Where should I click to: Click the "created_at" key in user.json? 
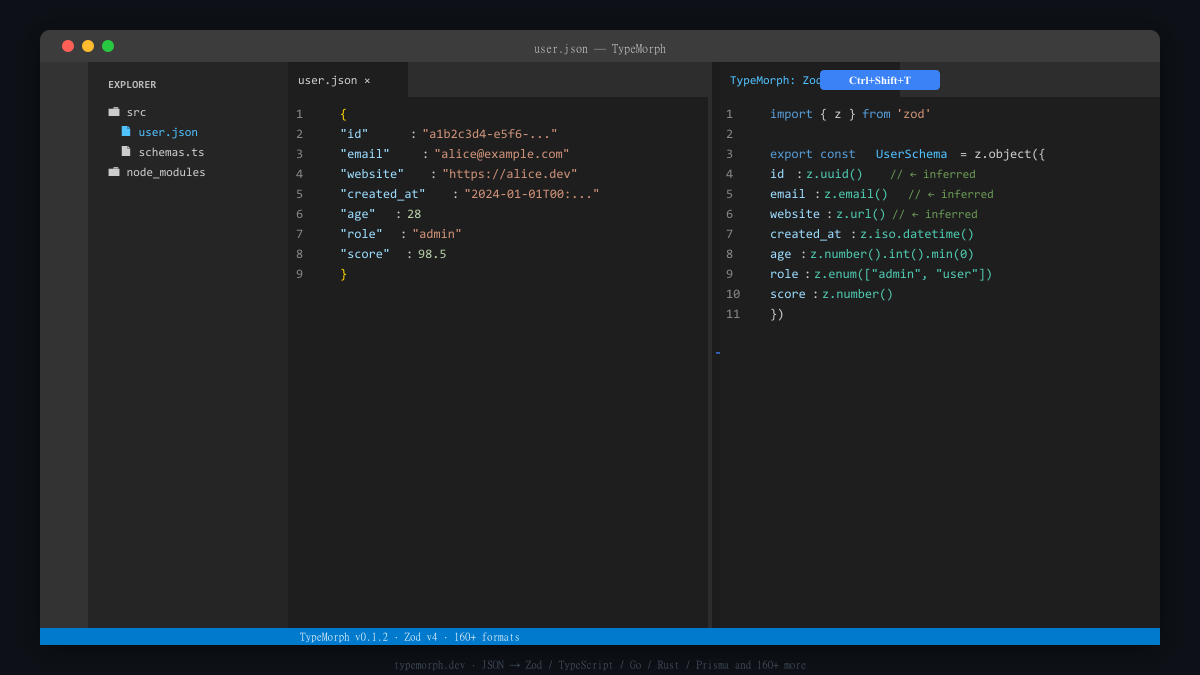(383, 194)
